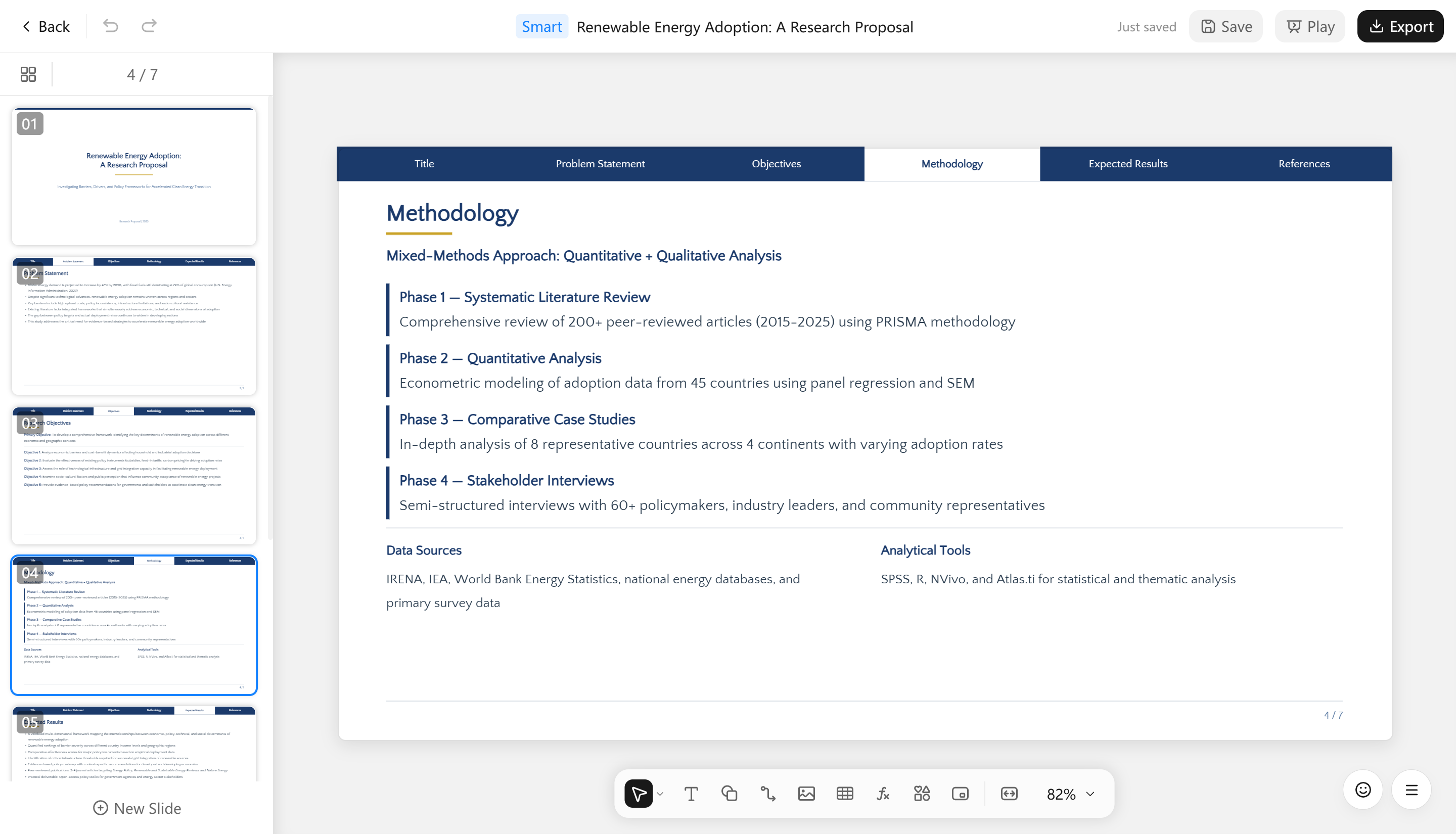Click "Phase 1 — Systematic Literature Review" heading
This screenshot has height=834, width=1456.
tap(525, 297)
